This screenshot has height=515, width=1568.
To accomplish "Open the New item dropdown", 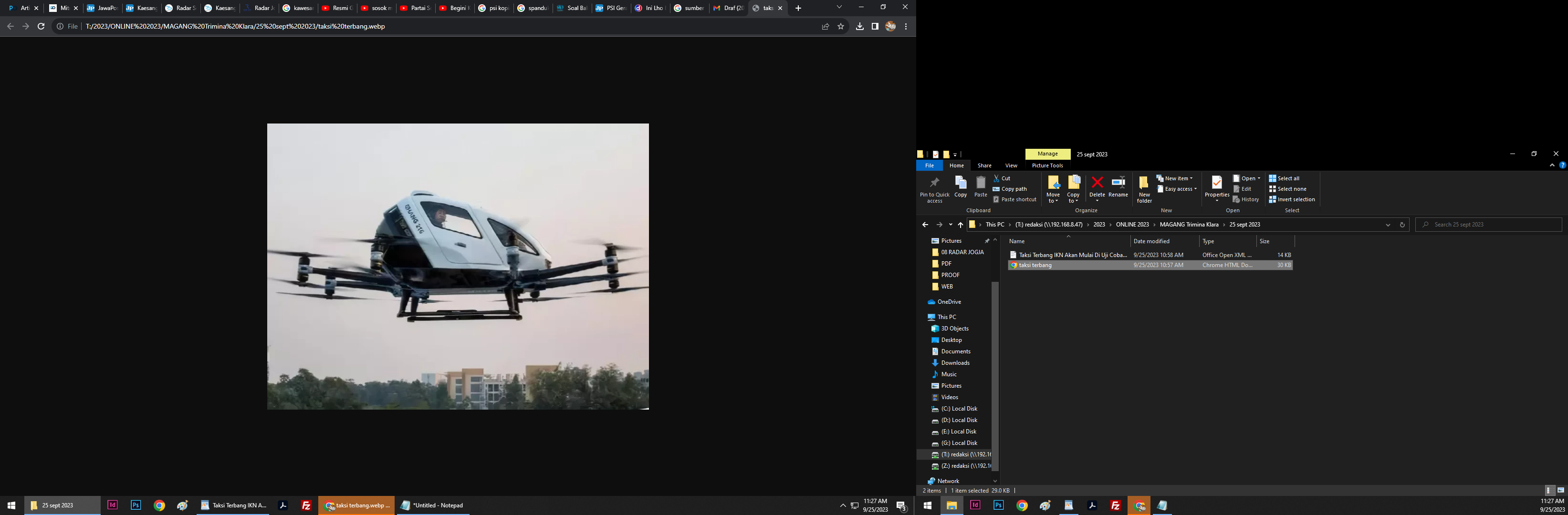I will 1175,178.
